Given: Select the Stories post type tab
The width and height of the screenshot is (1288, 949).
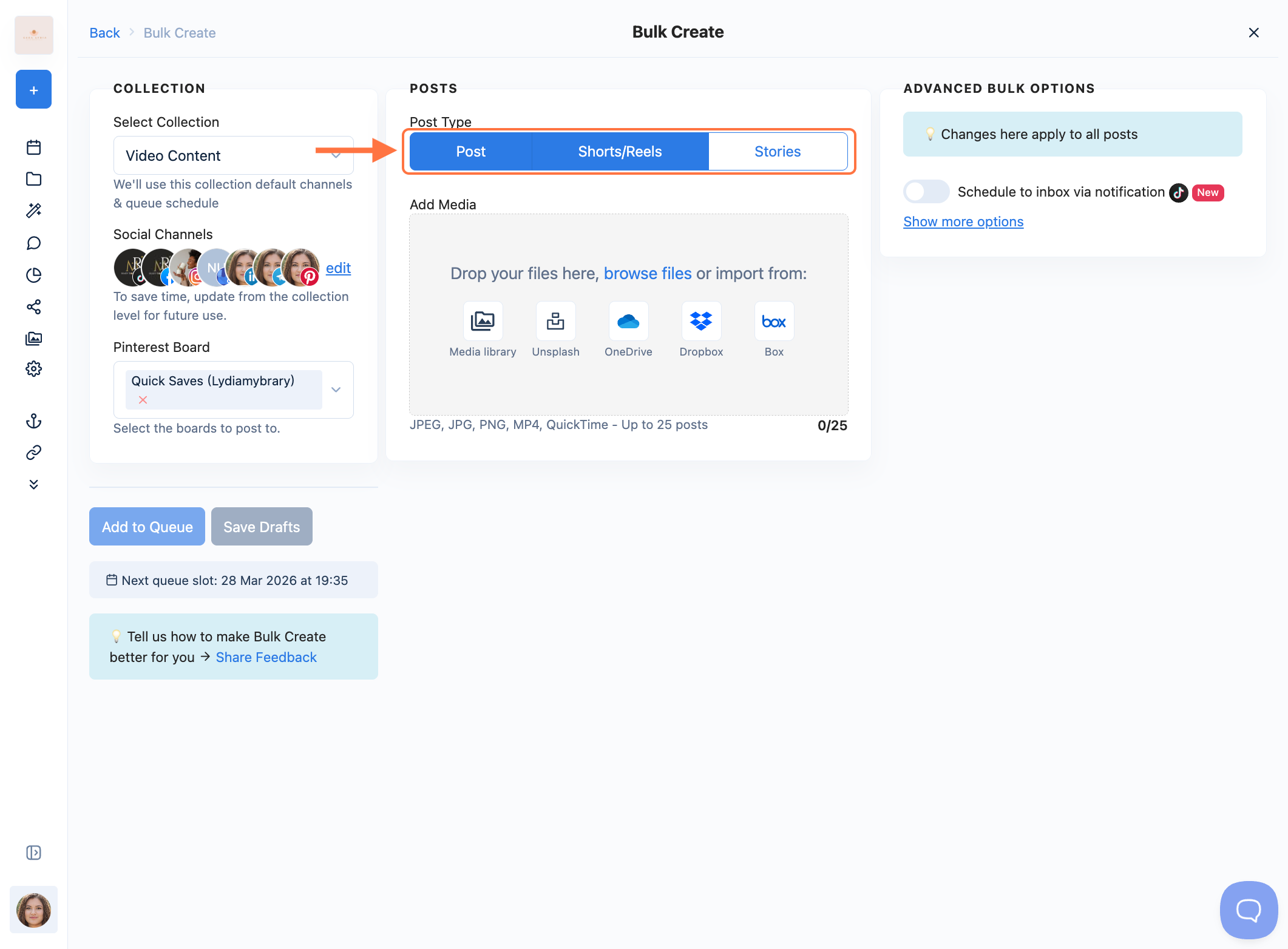Looking at the screenshot, I should (x=777, y=152).
